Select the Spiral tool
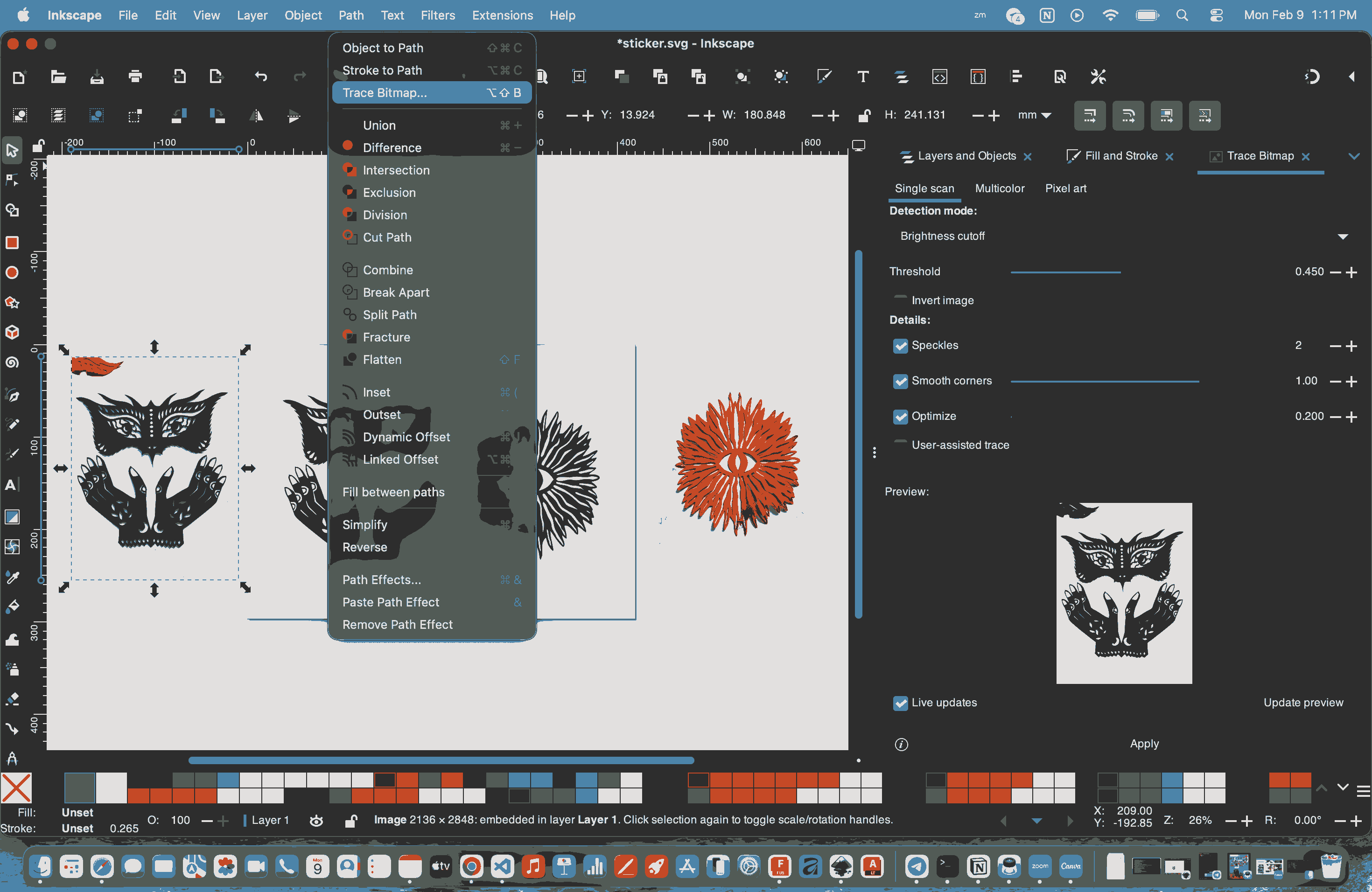Viewport: 1372px width, 892px height. (12, 362)
